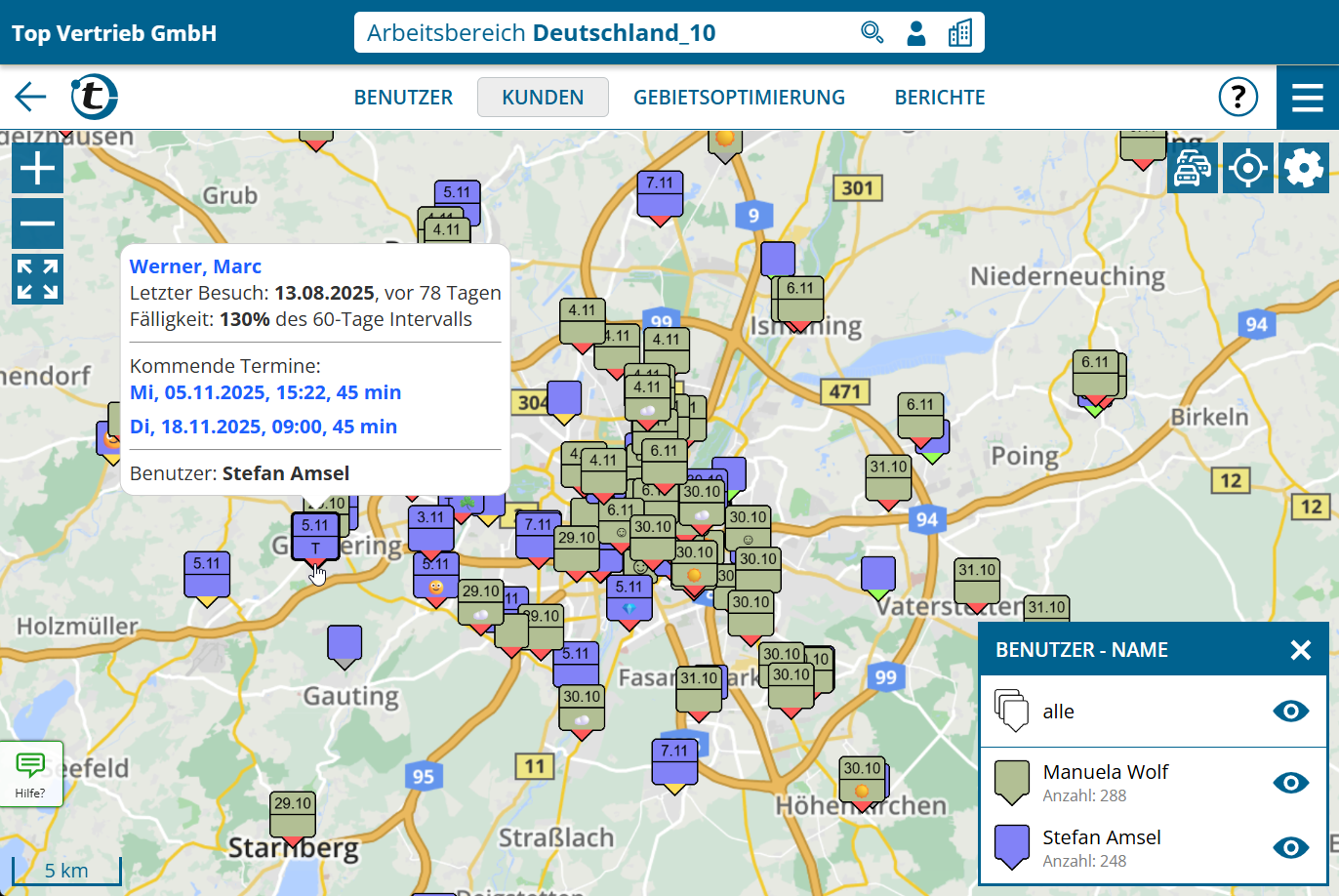Close the BENUTZER - NAME panel

point(1299,649)
